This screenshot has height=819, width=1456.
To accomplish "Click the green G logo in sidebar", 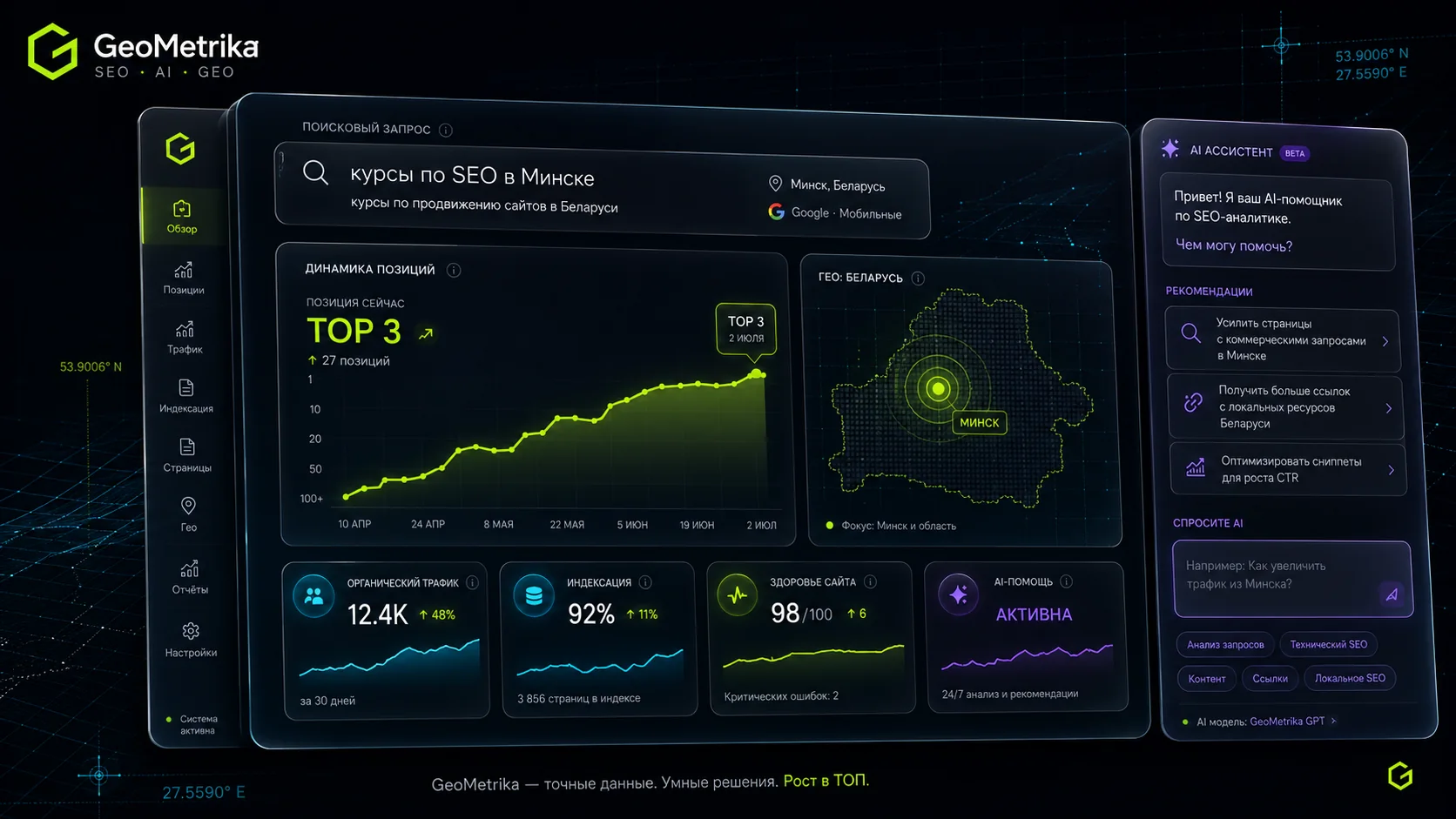I will click(x=180, y=149).
